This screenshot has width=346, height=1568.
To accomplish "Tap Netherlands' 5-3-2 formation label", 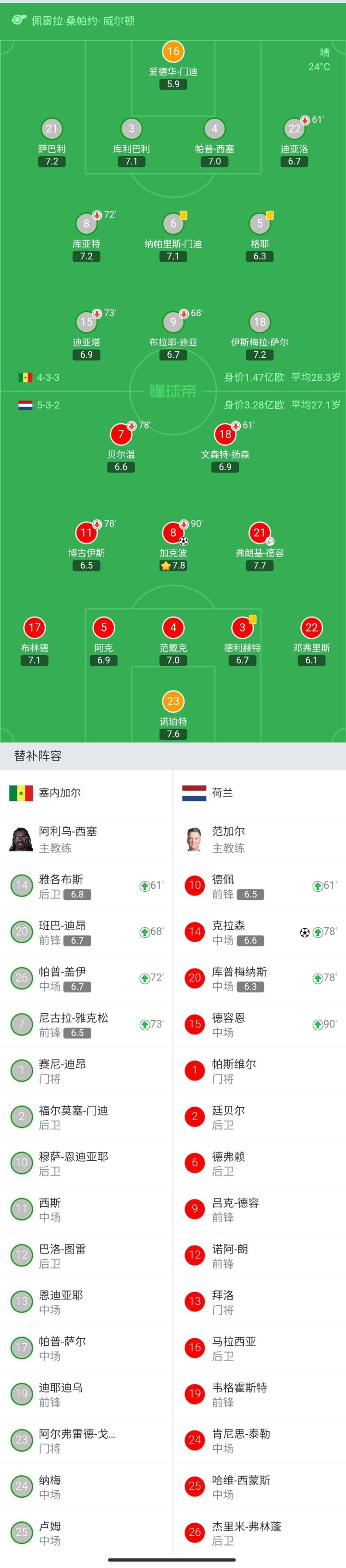I will [x=48, y=405].
